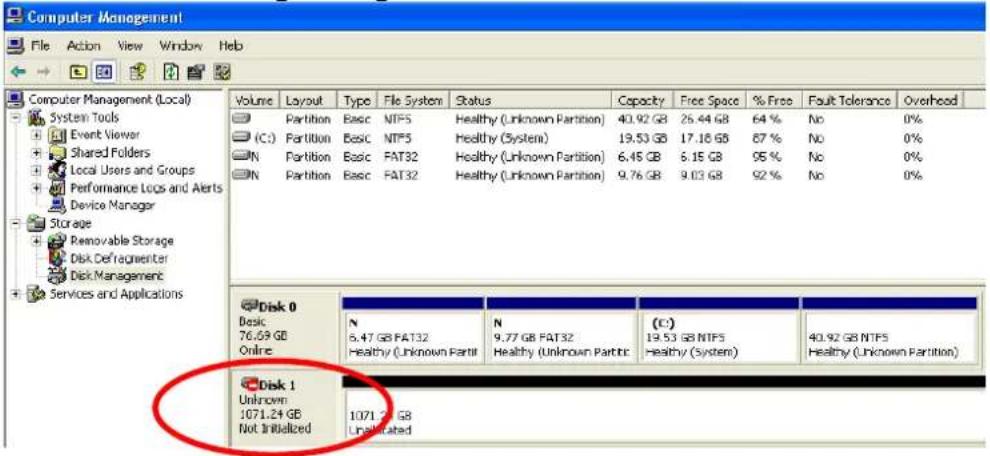
Task: Sort by the Status column header
Action: point(530,100)
